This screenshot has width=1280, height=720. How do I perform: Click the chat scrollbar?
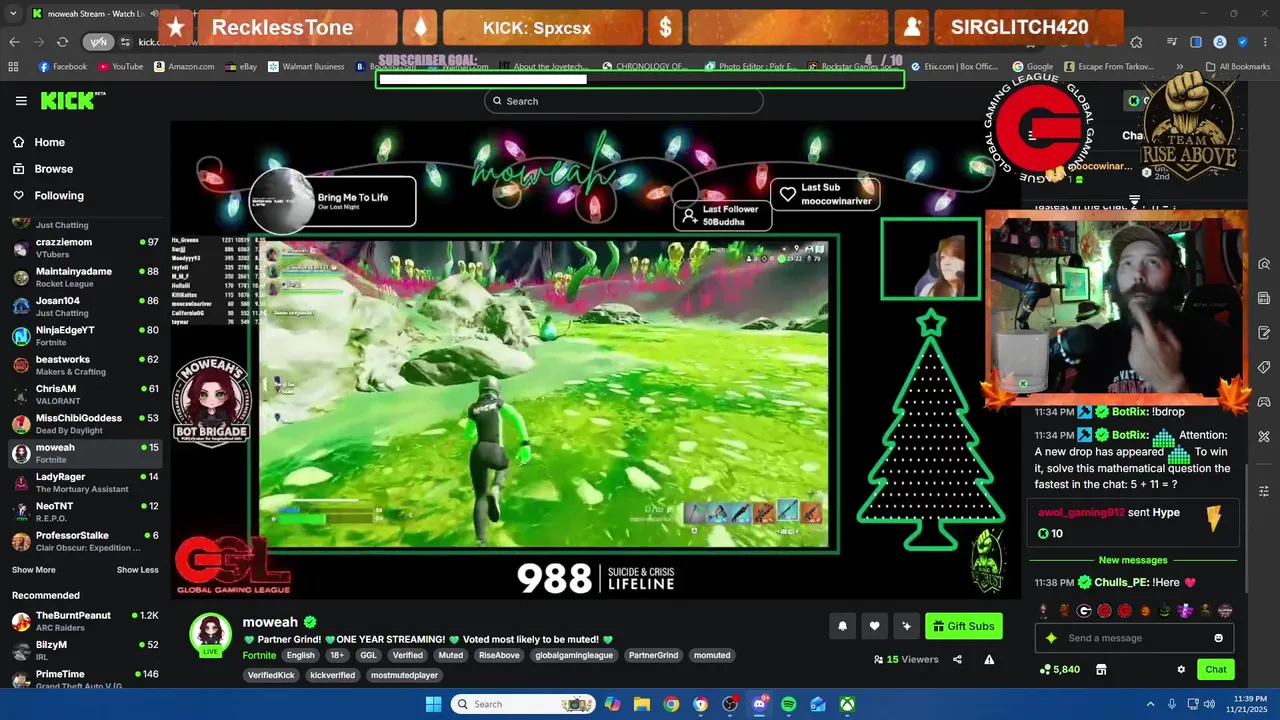pos(1245,530)
